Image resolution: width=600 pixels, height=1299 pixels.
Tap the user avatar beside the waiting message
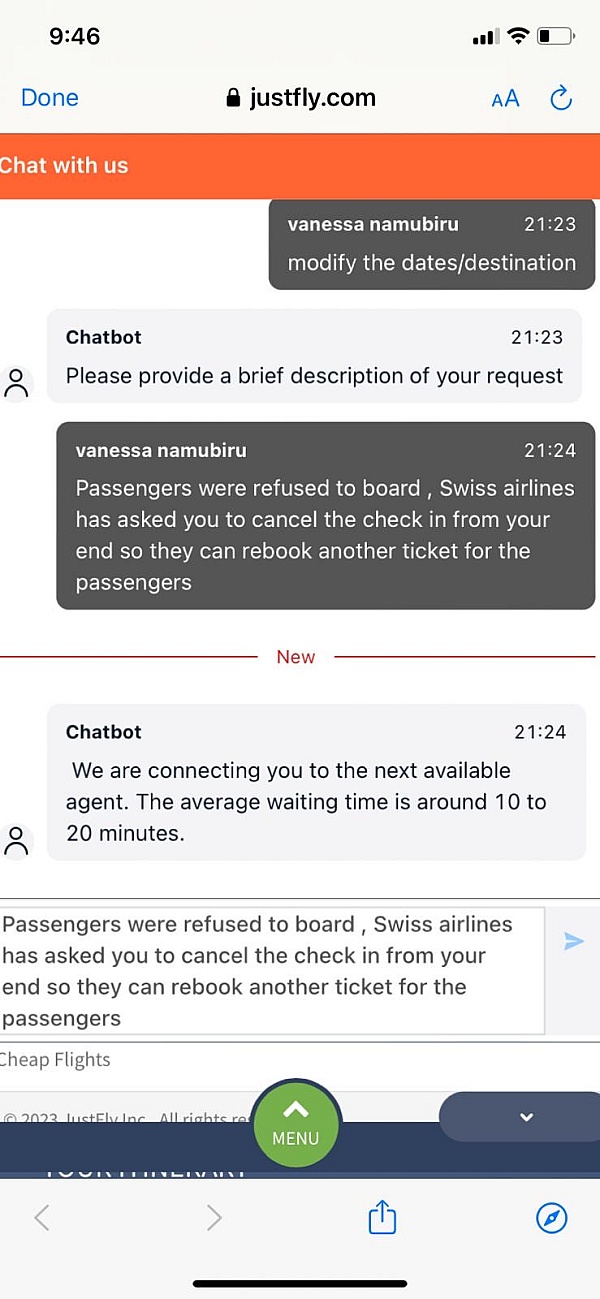[x=17, y=841]
